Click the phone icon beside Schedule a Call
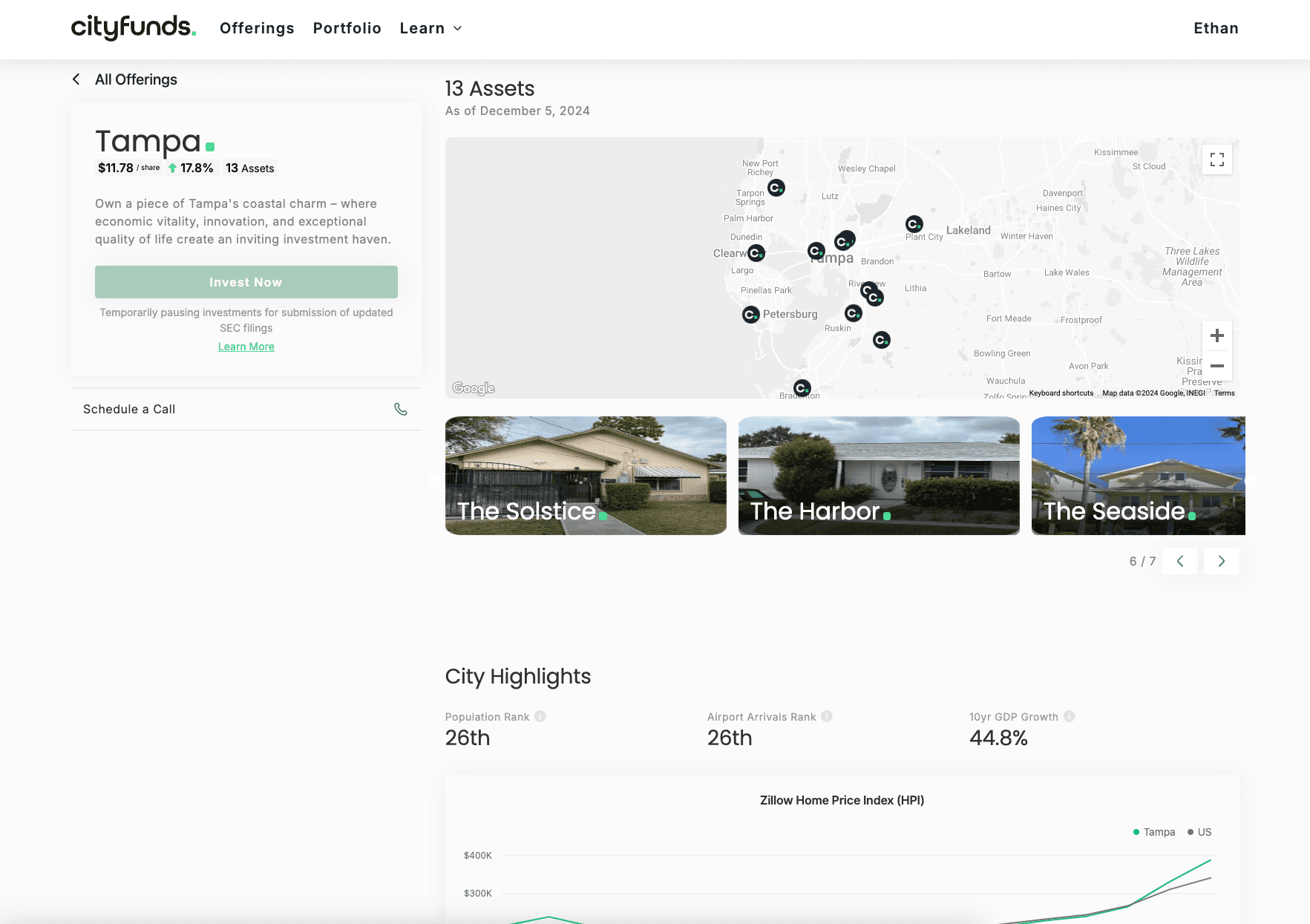The height and width of the screenshot is (924, 1310). pyautogui.click(x=401, y=409)
